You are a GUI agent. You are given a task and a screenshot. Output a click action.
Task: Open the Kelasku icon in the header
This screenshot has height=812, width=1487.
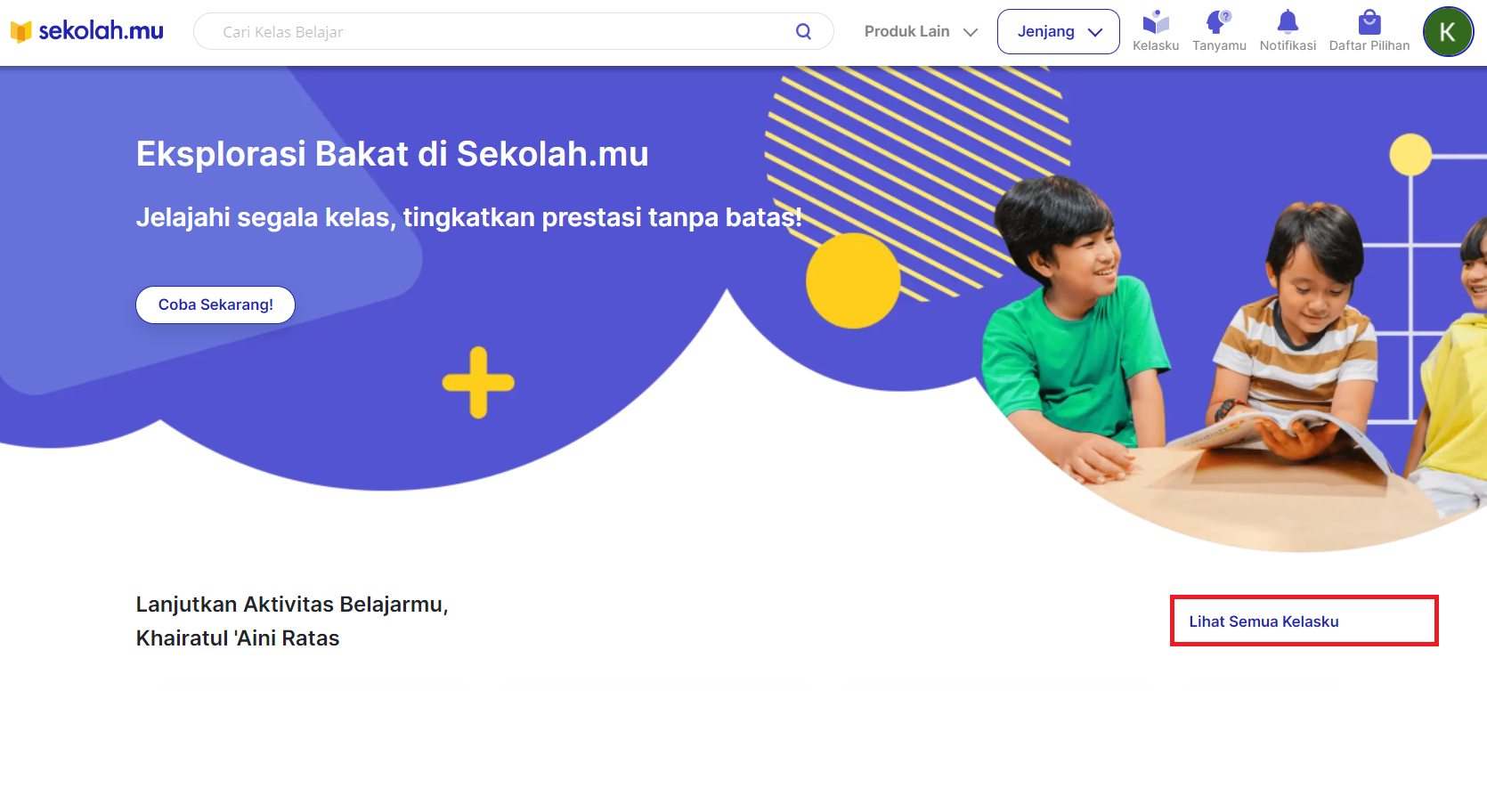[x=1156, y=21]
